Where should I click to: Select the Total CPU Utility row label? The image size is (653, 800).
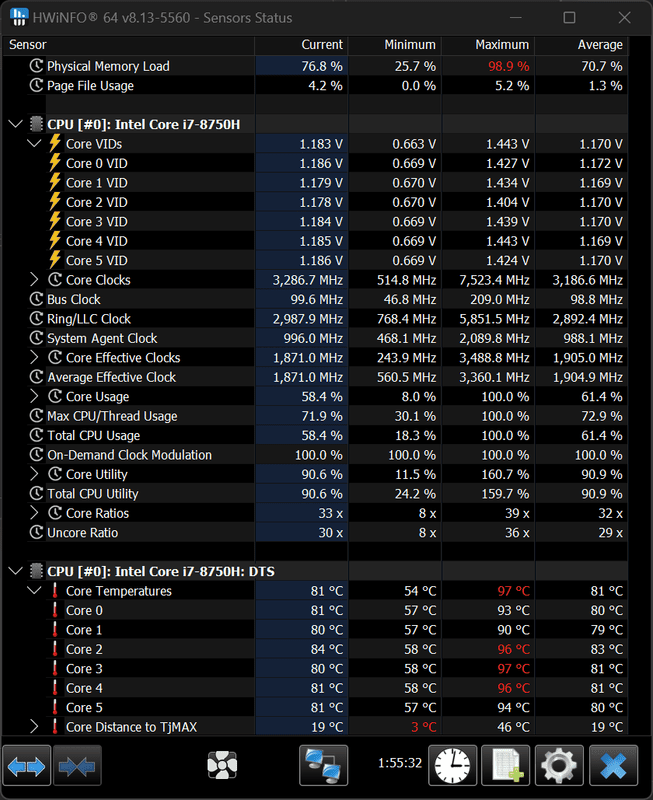tap(93, 493)
